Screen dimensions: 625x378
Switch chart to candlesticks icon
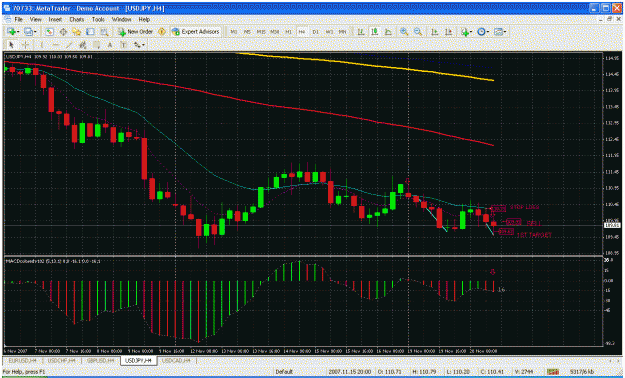375,32
